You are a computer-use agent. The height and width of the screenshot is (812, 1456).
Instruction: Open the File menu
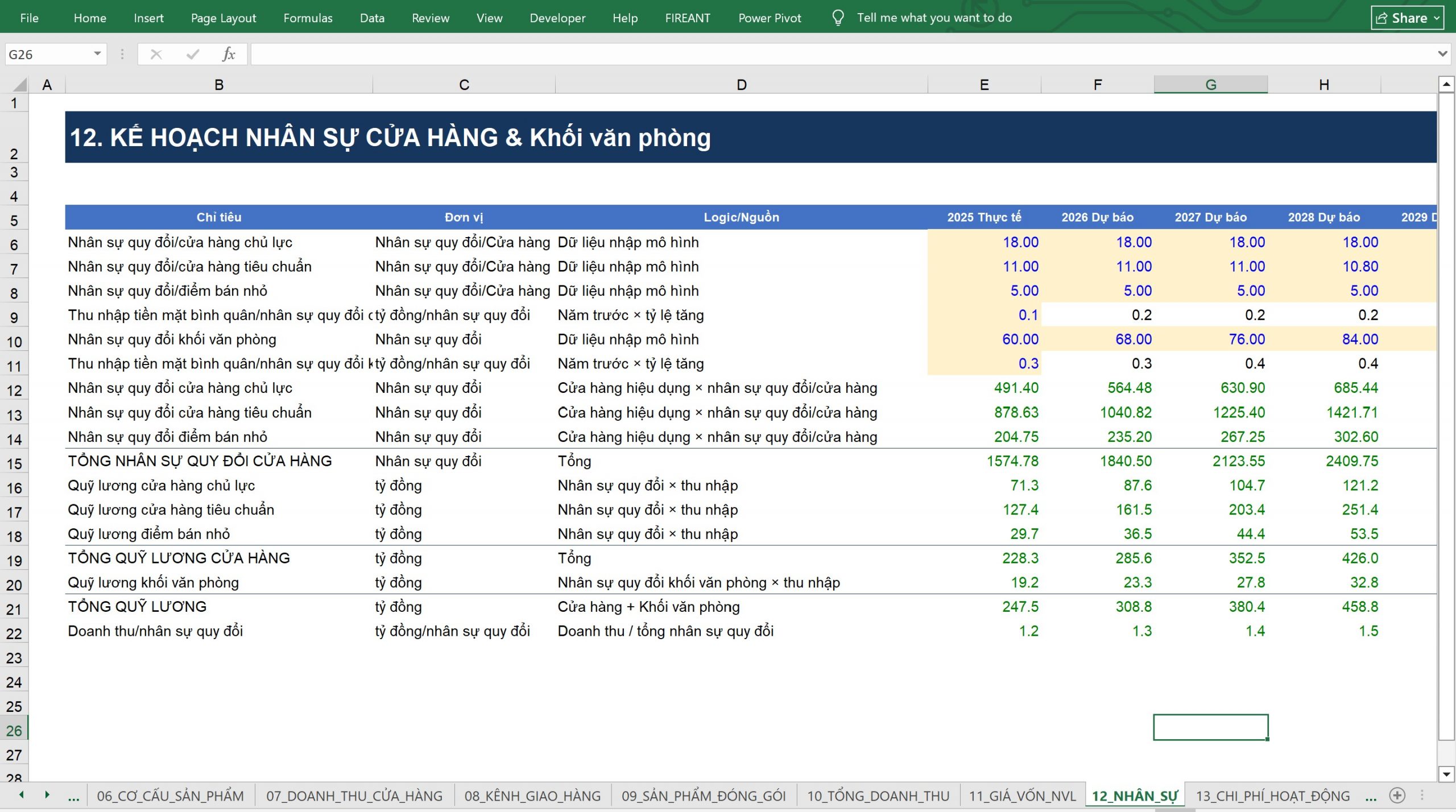(x=29, y=18)
